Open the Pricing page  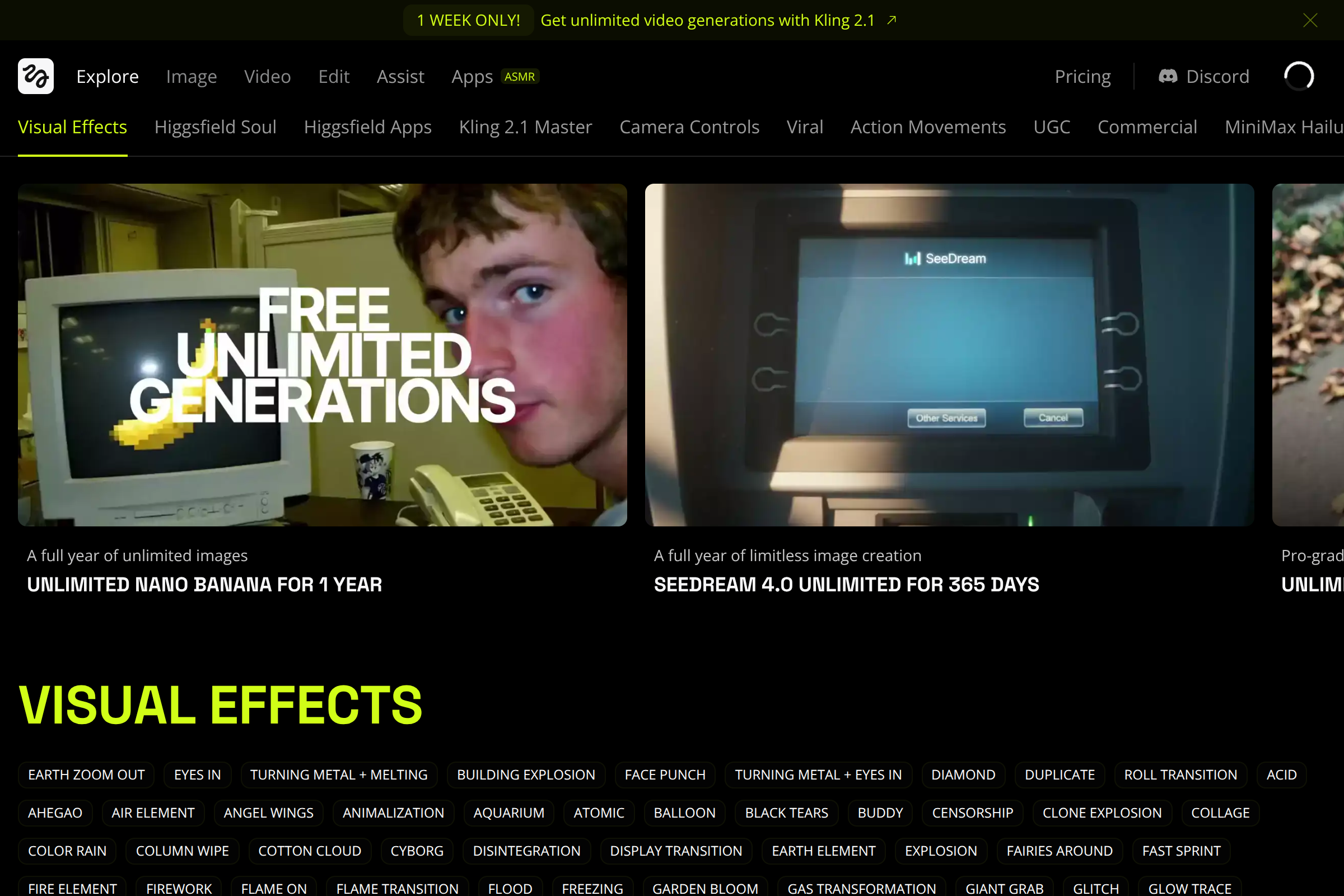1082,77
